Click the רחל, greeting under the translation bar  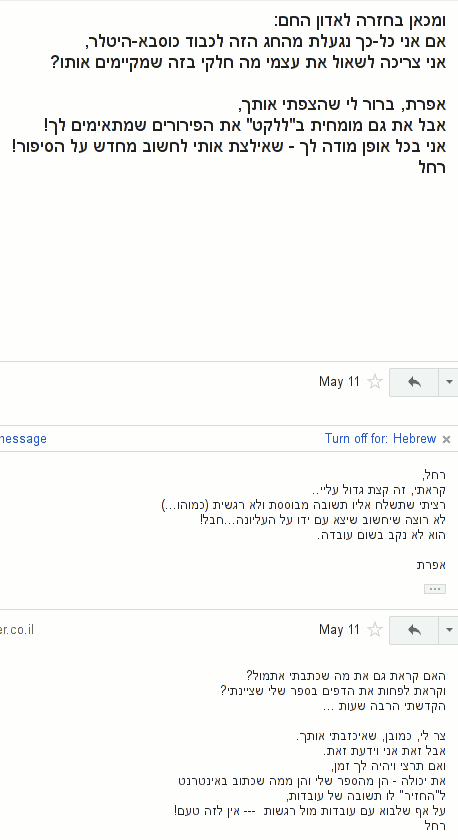coord(434,475)
